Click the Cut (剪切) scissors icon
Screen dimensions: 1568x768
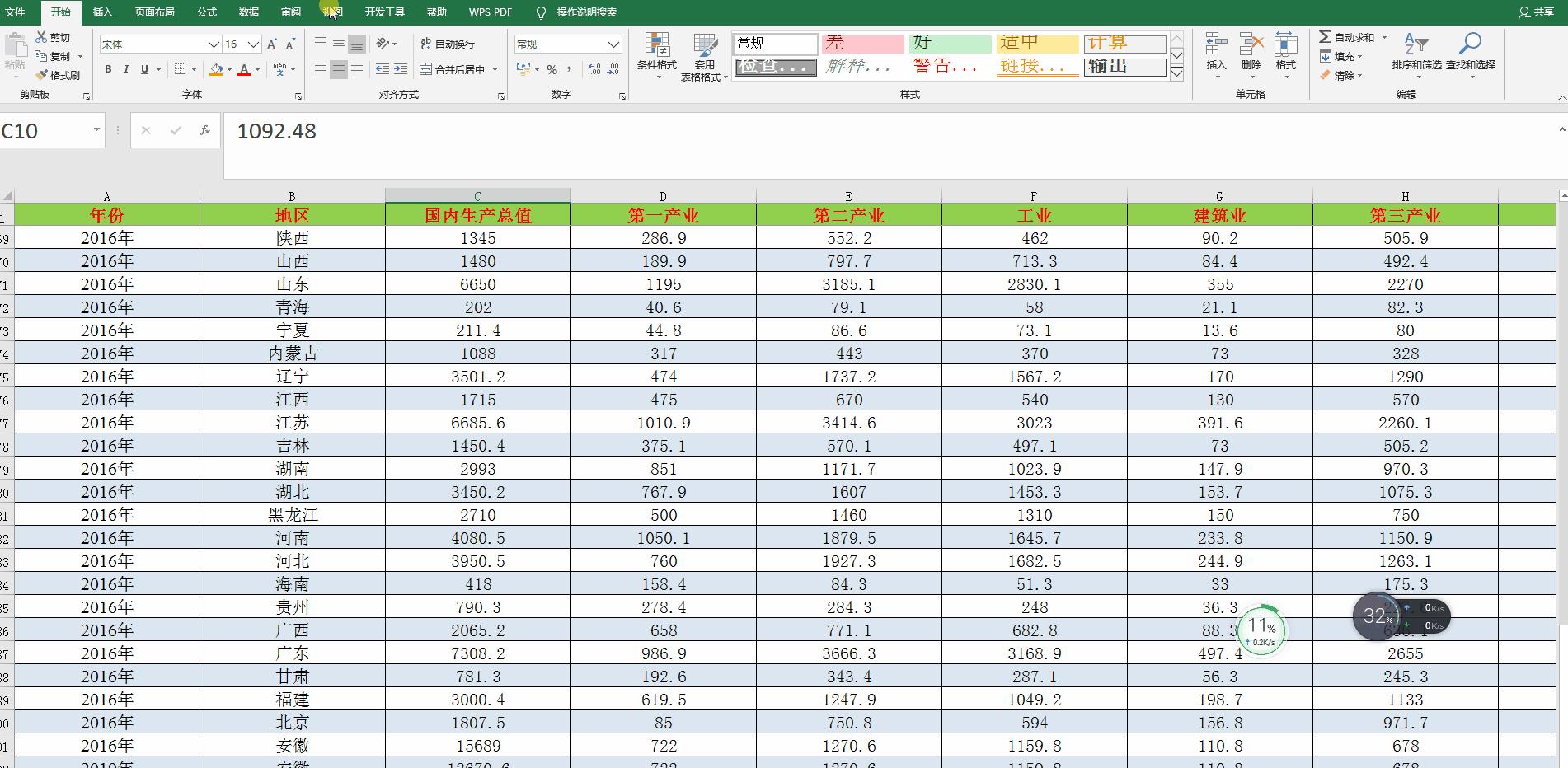tap(42, 37)
